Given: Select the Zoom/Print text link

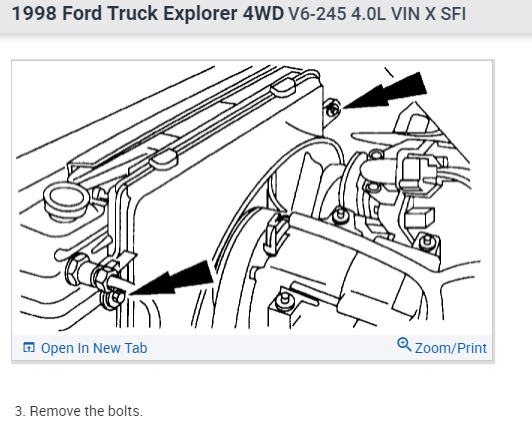Looking at the screenshot, I should 451,348.
